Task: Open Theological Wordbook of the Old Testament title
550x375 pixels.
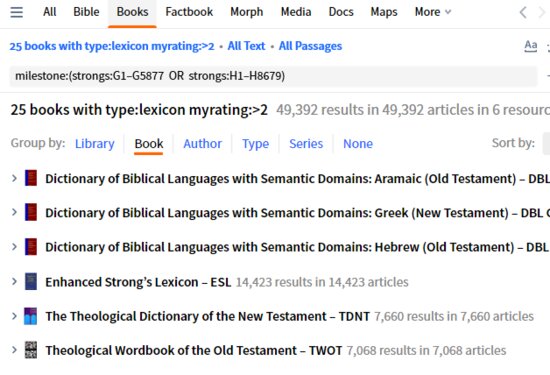Action: [x=194, y=350]
